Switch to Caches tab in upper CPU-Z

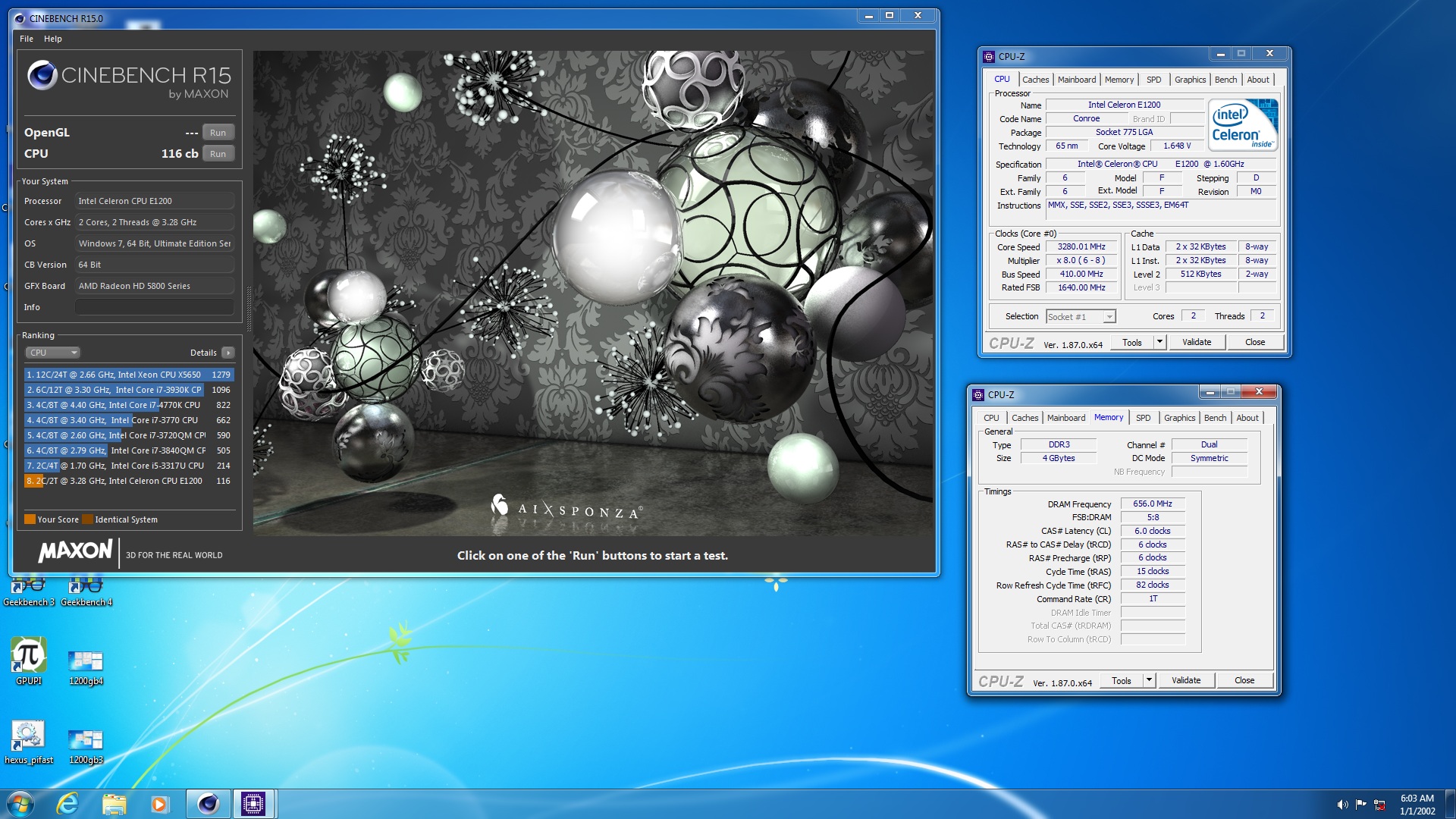click(1035, 80)
